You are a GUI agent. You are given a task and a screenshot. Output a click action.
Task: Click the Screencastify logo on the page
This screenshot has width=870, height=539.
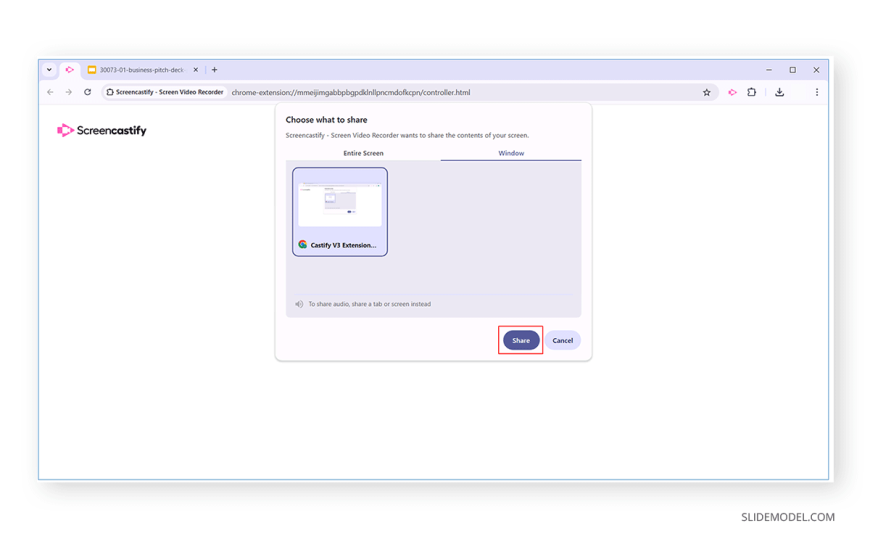[102, 130]
